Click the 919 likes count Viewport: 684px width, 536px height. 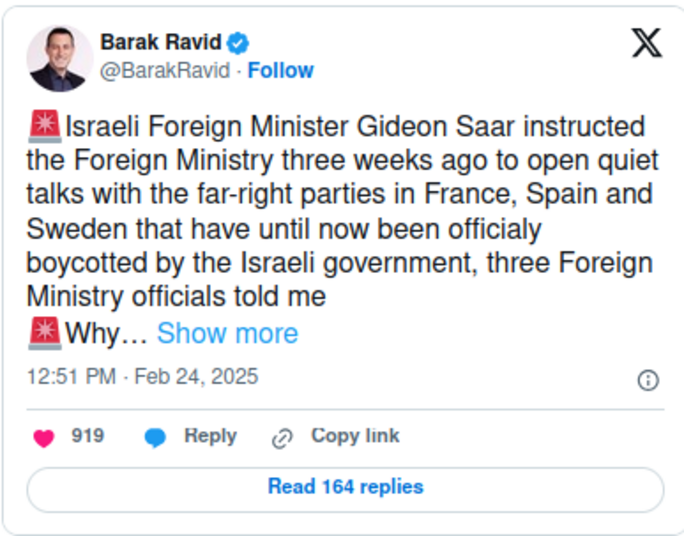(88, 436)
